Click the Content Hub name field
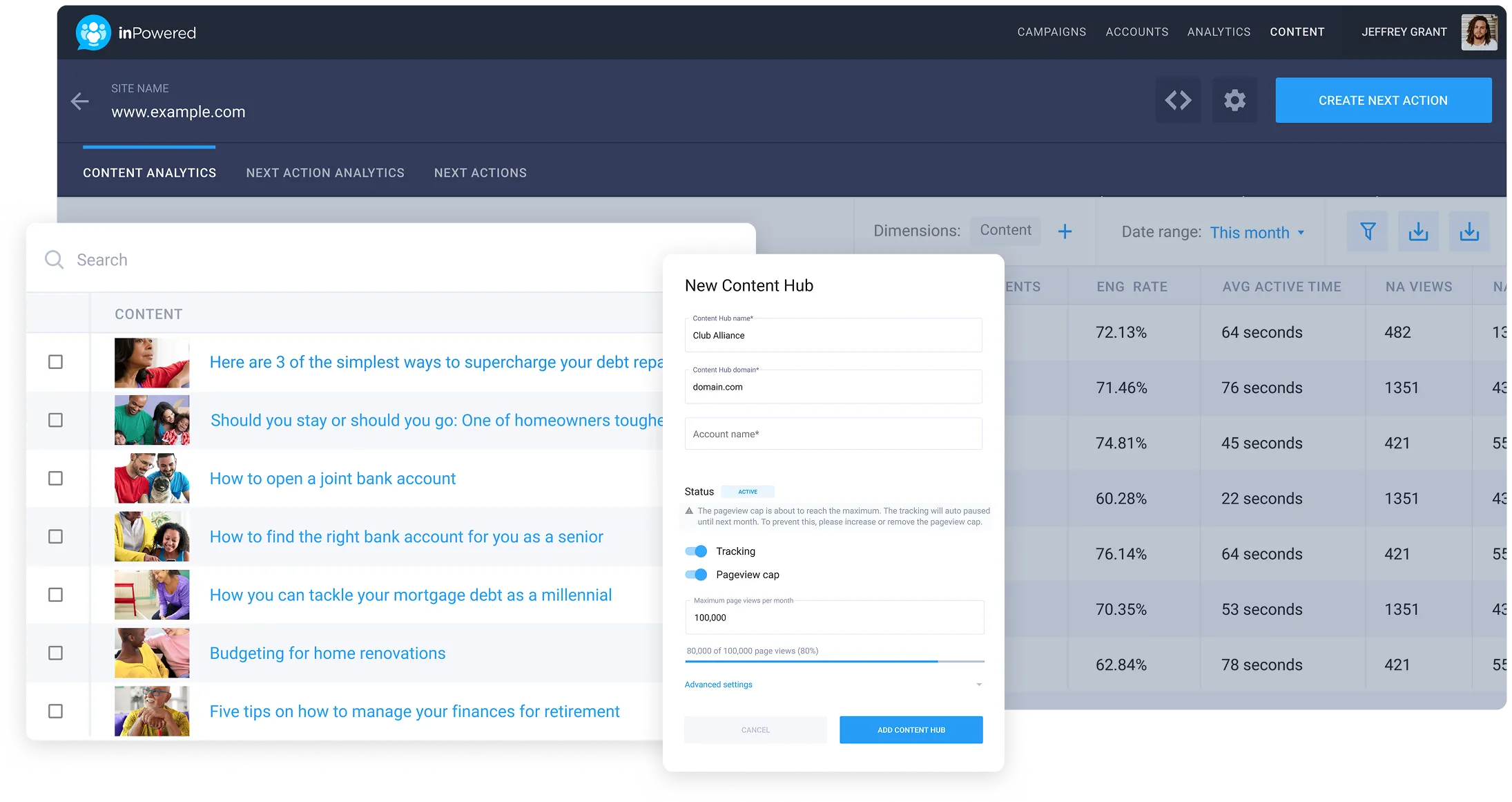 tap(833, 335)
